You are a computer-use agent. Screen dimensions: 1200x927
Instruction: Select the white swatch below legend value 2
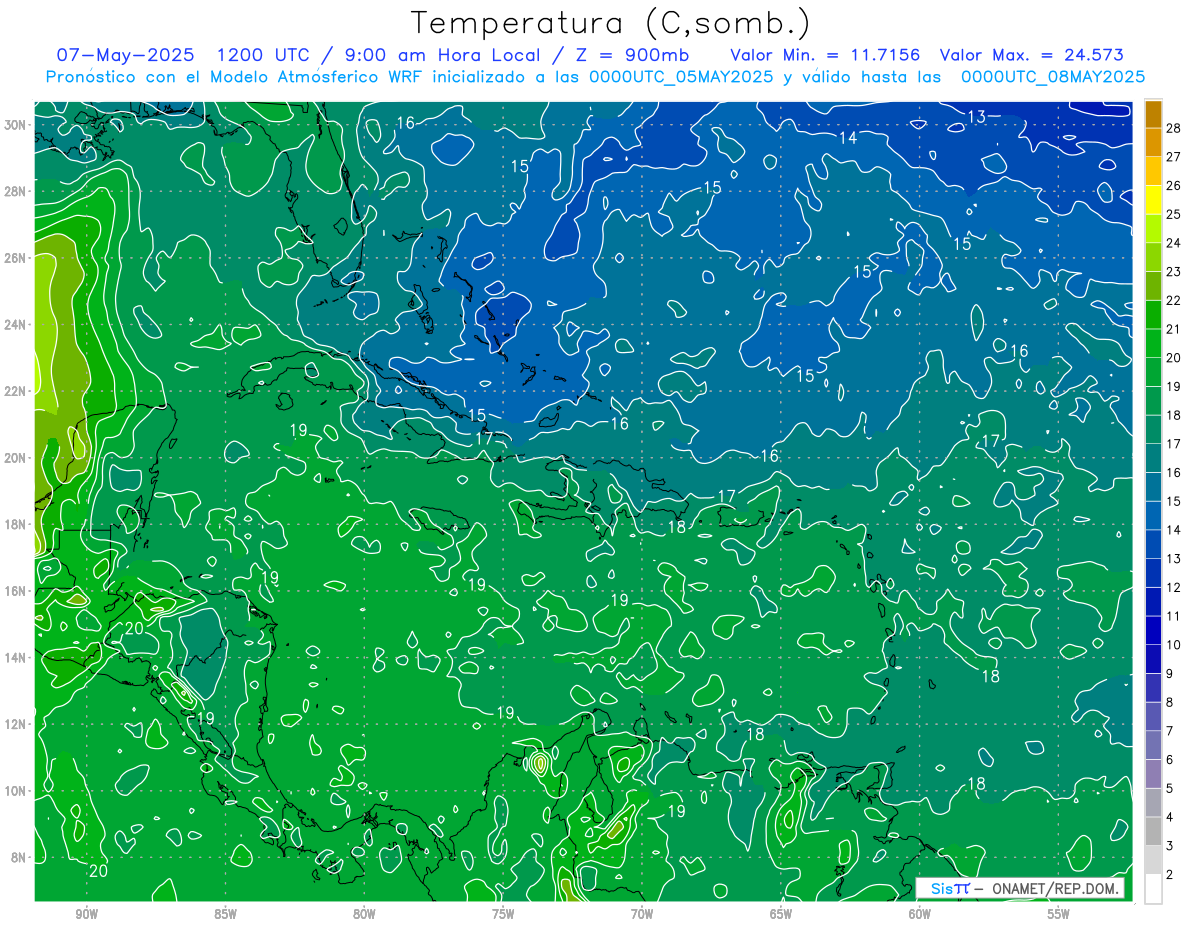1153,889
